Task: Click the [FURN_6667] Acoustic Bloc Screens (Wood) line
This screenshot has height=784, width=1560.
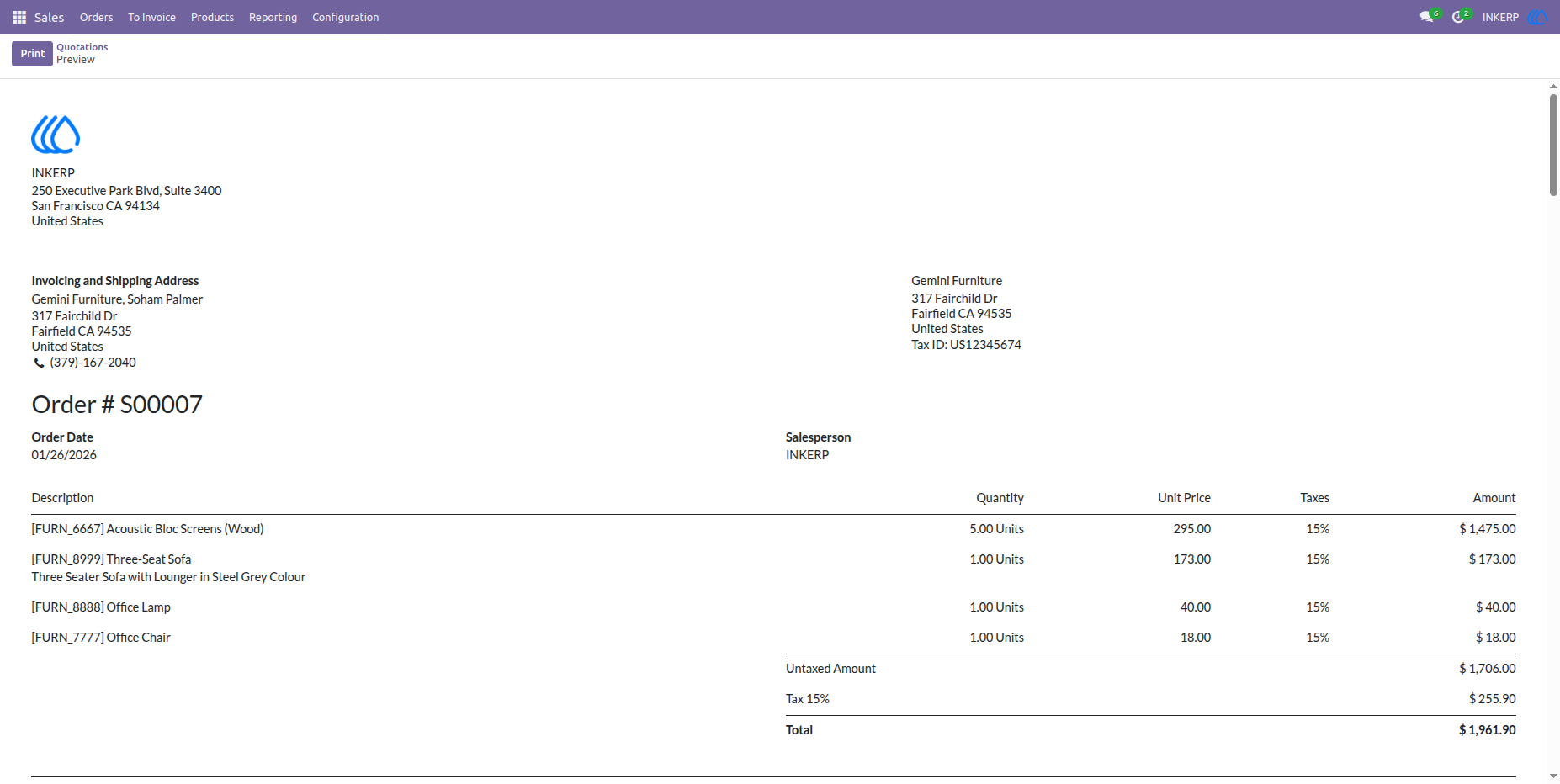Action: pyautogui.click(x=147, y=529)
